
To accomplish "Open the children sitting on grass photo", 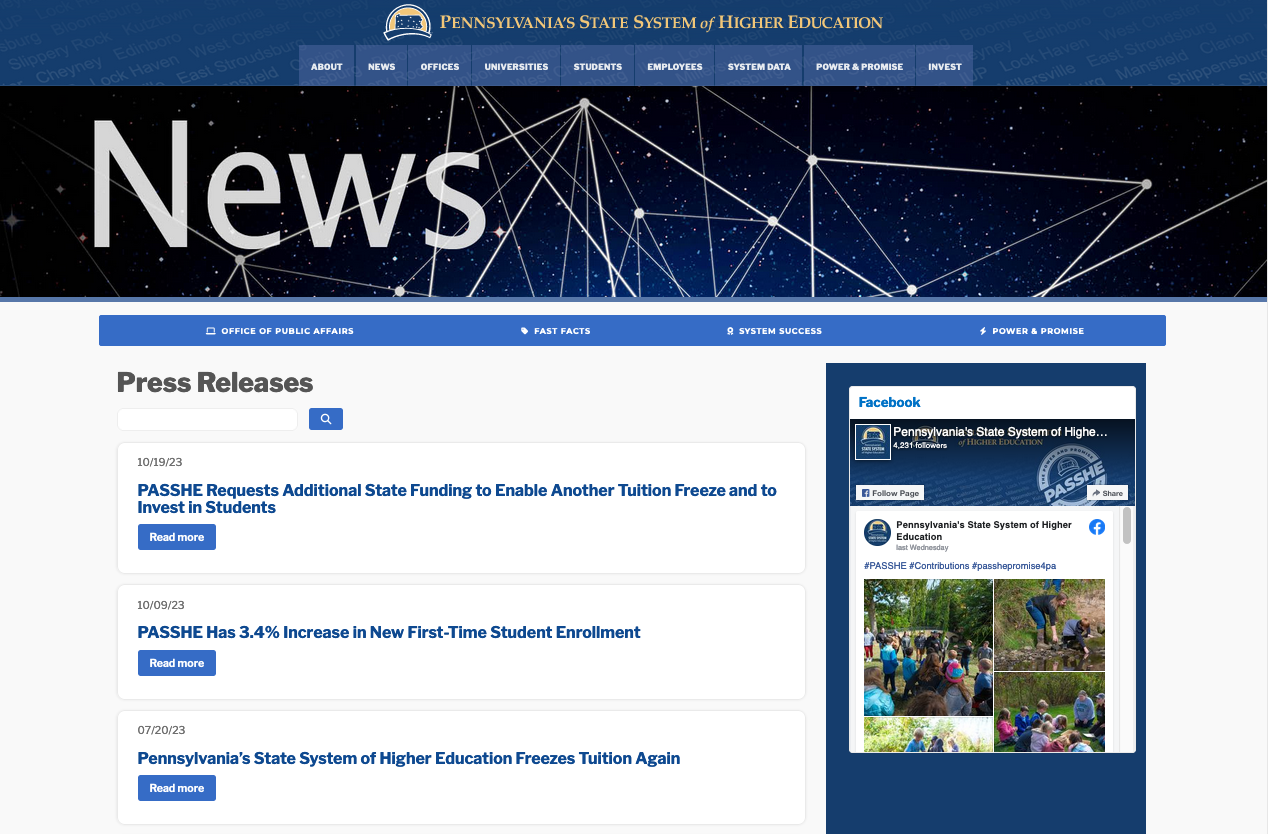I will (1050, 712).
